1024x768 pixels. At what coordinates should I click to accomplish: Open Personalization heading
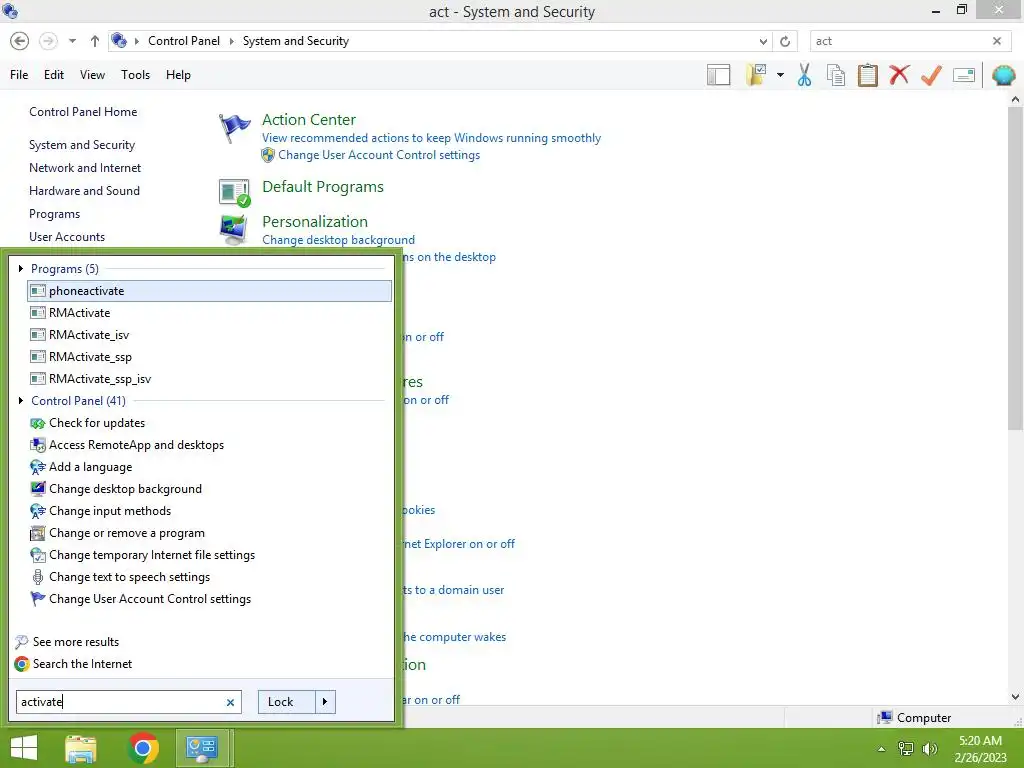[x=315, y=221]
